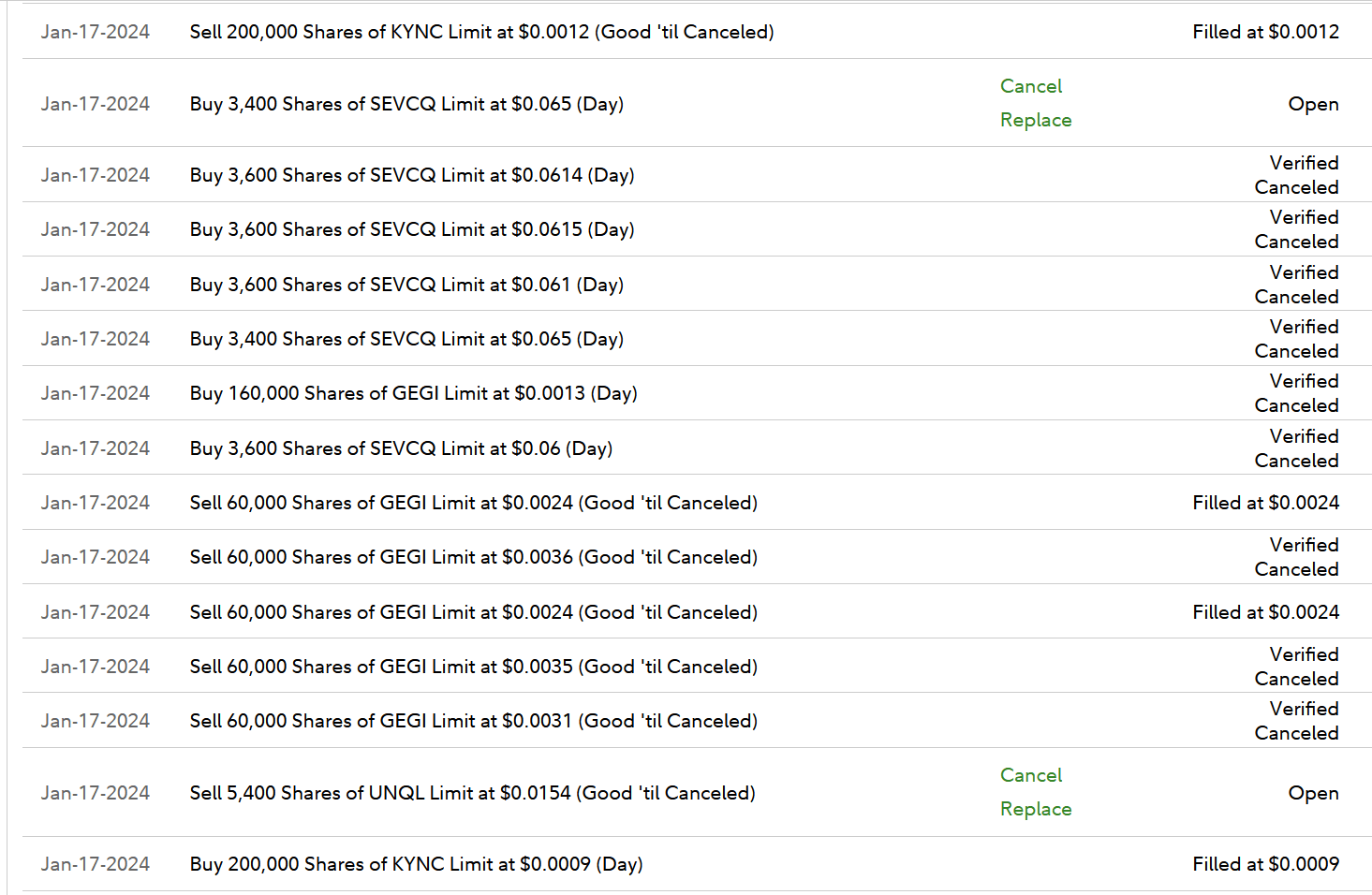Select the UNQL 5,400 share sell order text
Image resolution: width=1372 pixels, height=895 pixels.
pyautogui.click(x=472, y=793)
